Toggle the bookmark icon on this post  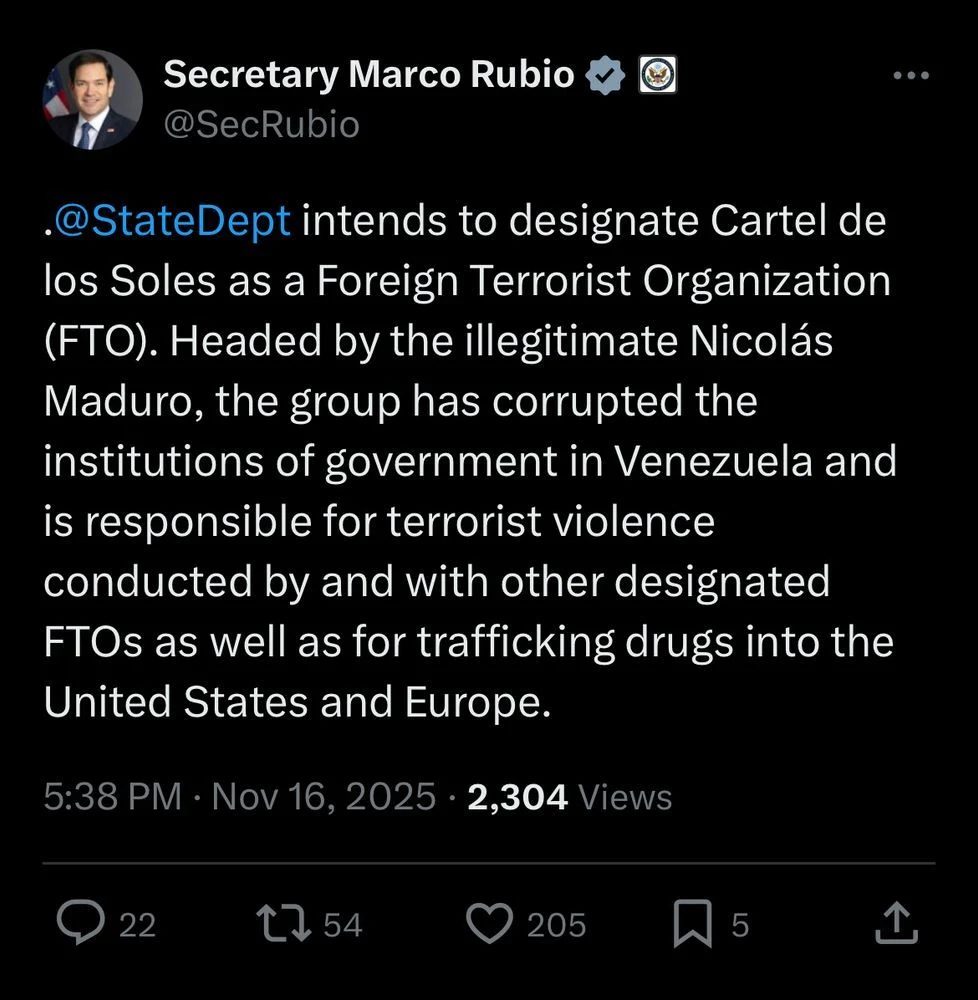tap(692, 923)
